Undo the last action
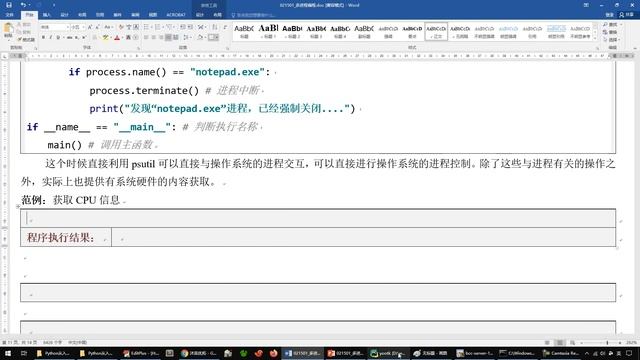 point(23,5)
